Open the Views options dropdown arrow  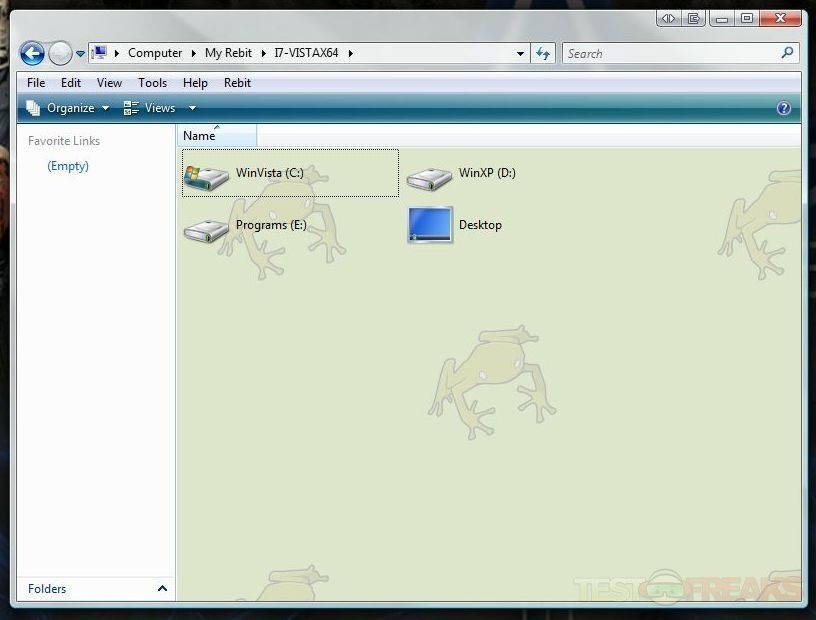click(x=192, y=108)
